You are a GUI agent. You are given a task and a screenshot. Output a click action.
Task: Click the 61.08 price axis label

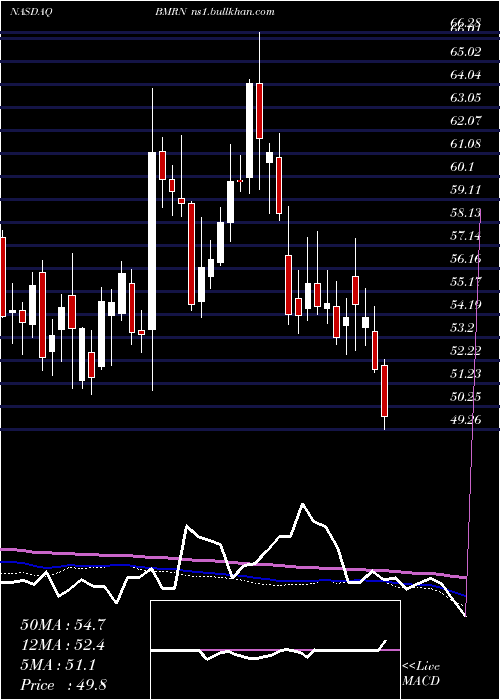click(465, 144)
